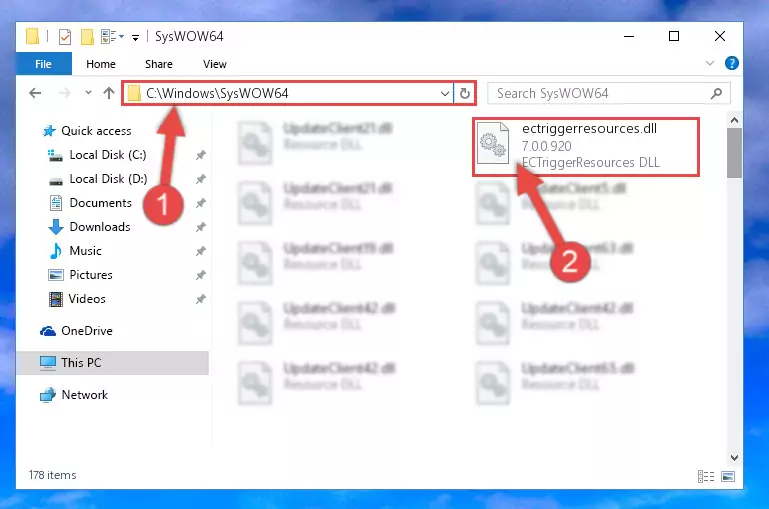Go back with the Back arrow
Image resolution: width=769 pixels, height=509 pixels.
[x=35, y=93]
